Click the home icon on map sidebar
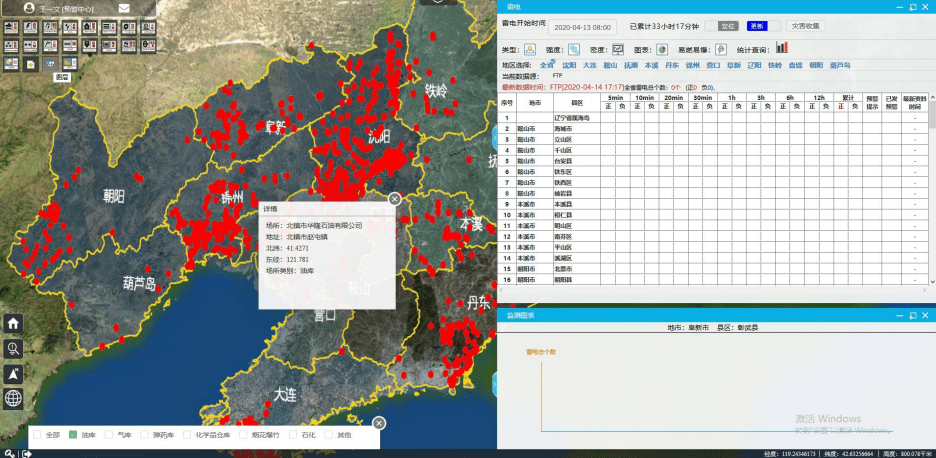Screen dimensions: 936x458 click(13, 323)
